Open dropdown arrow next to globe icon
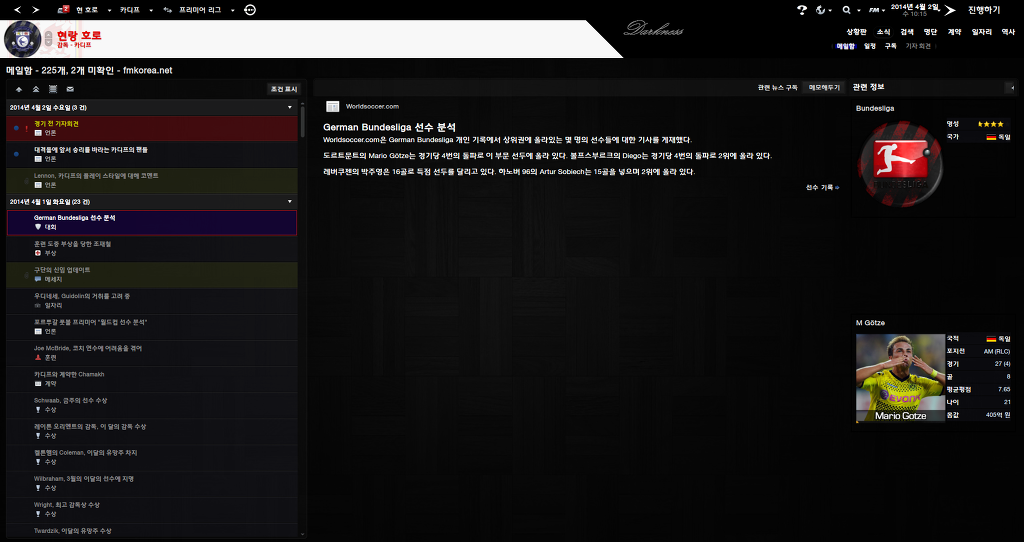The height and width of the screenshot is (542, 1024). pos(831,10)
